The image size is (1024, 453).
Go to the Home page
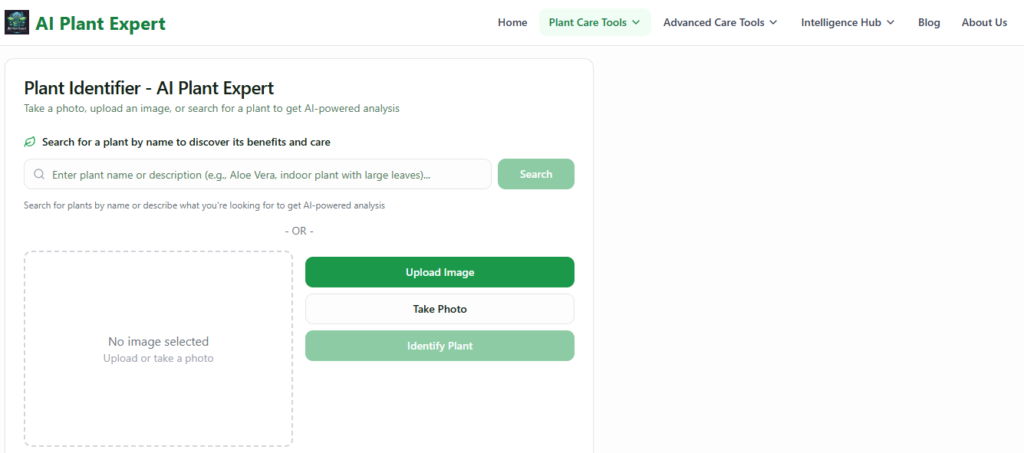coord(512,23)
